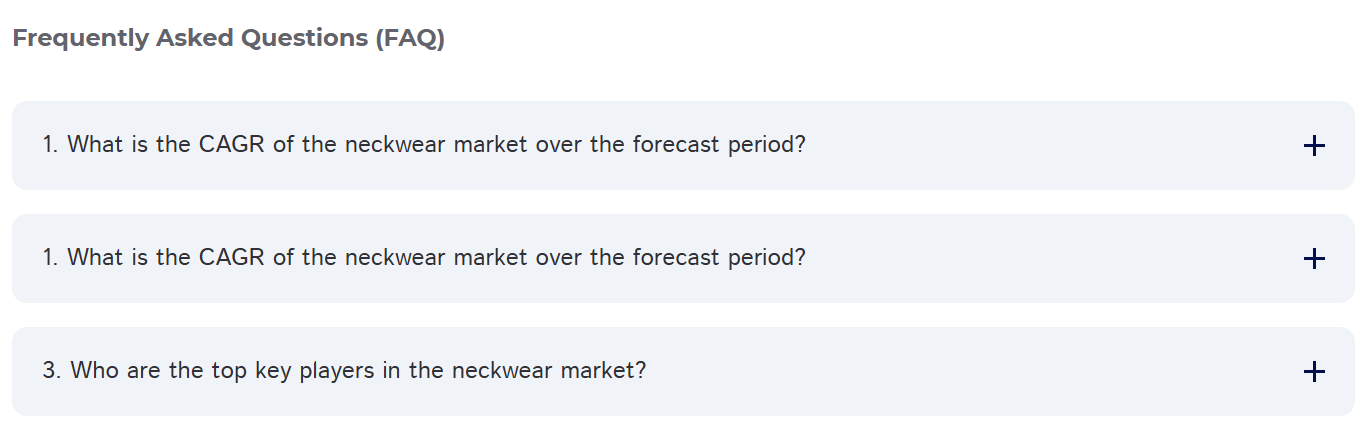Screen dimensions: 1369x430
Task: Expand question 3 about top key players
Action: pos(344,371)
